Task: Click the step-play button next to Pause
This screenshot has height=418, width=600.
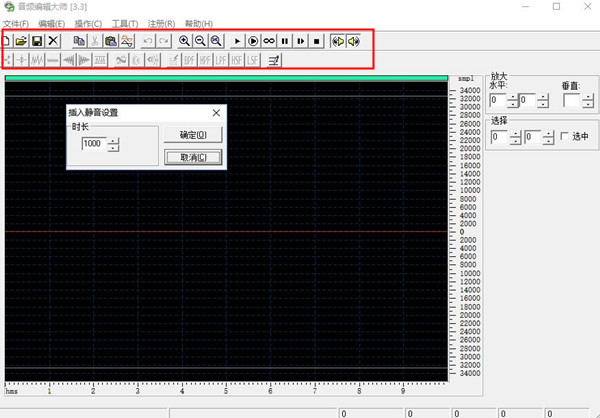Action: coord(301,41)
